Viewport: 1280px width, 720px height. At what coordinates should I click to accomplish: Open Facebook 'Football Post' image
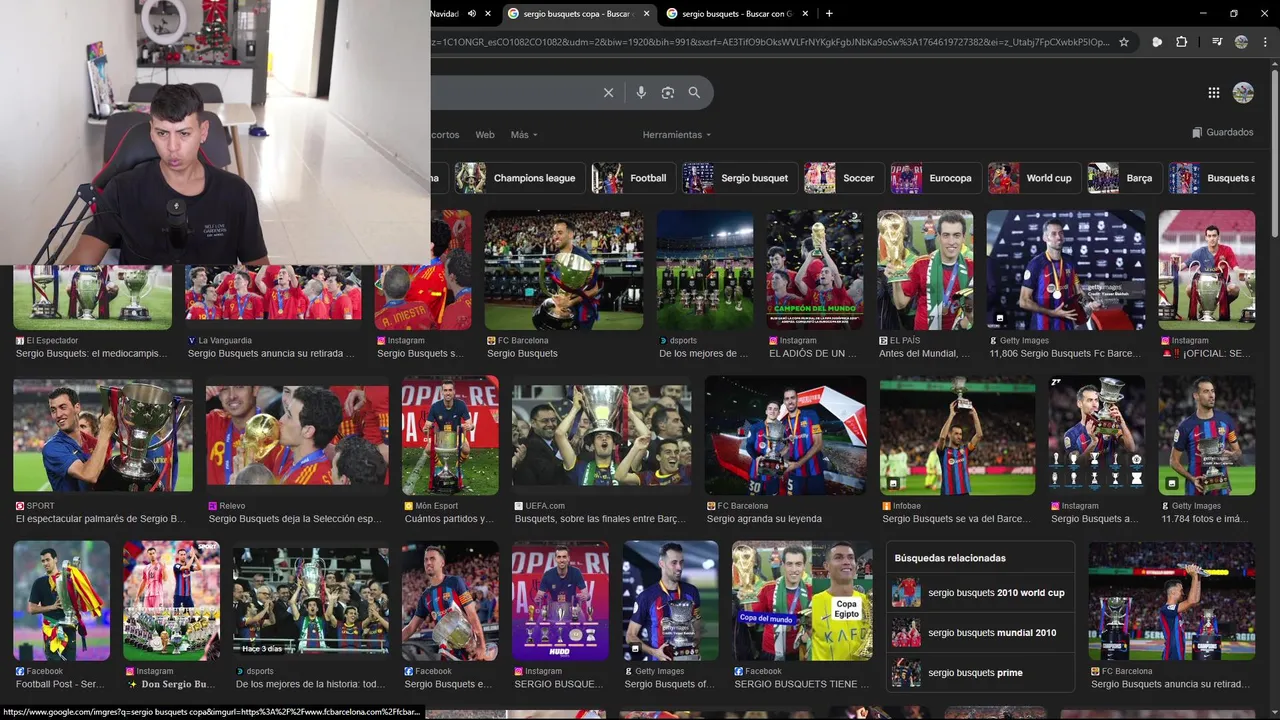[x=61, y=601]
